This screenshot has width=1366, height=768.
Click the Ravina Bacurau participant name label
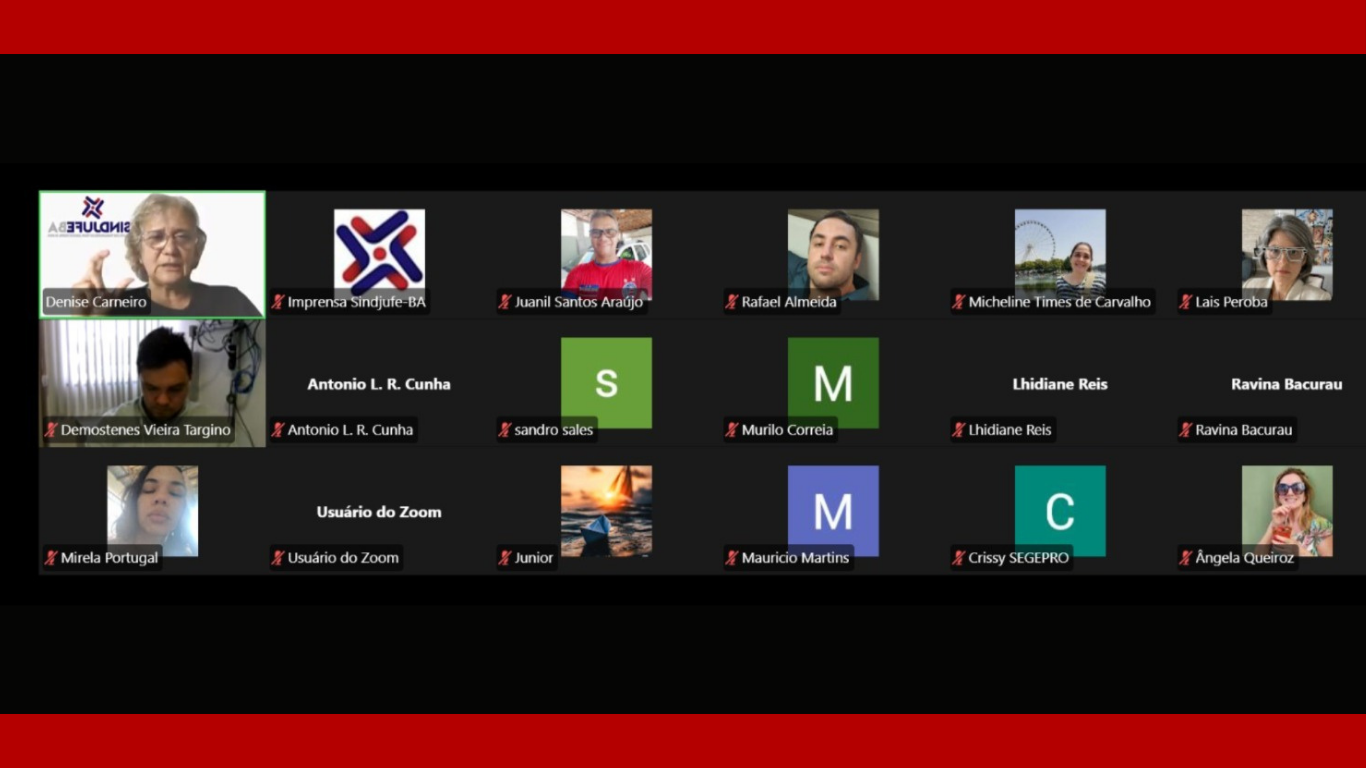(x=1243, y=430)
